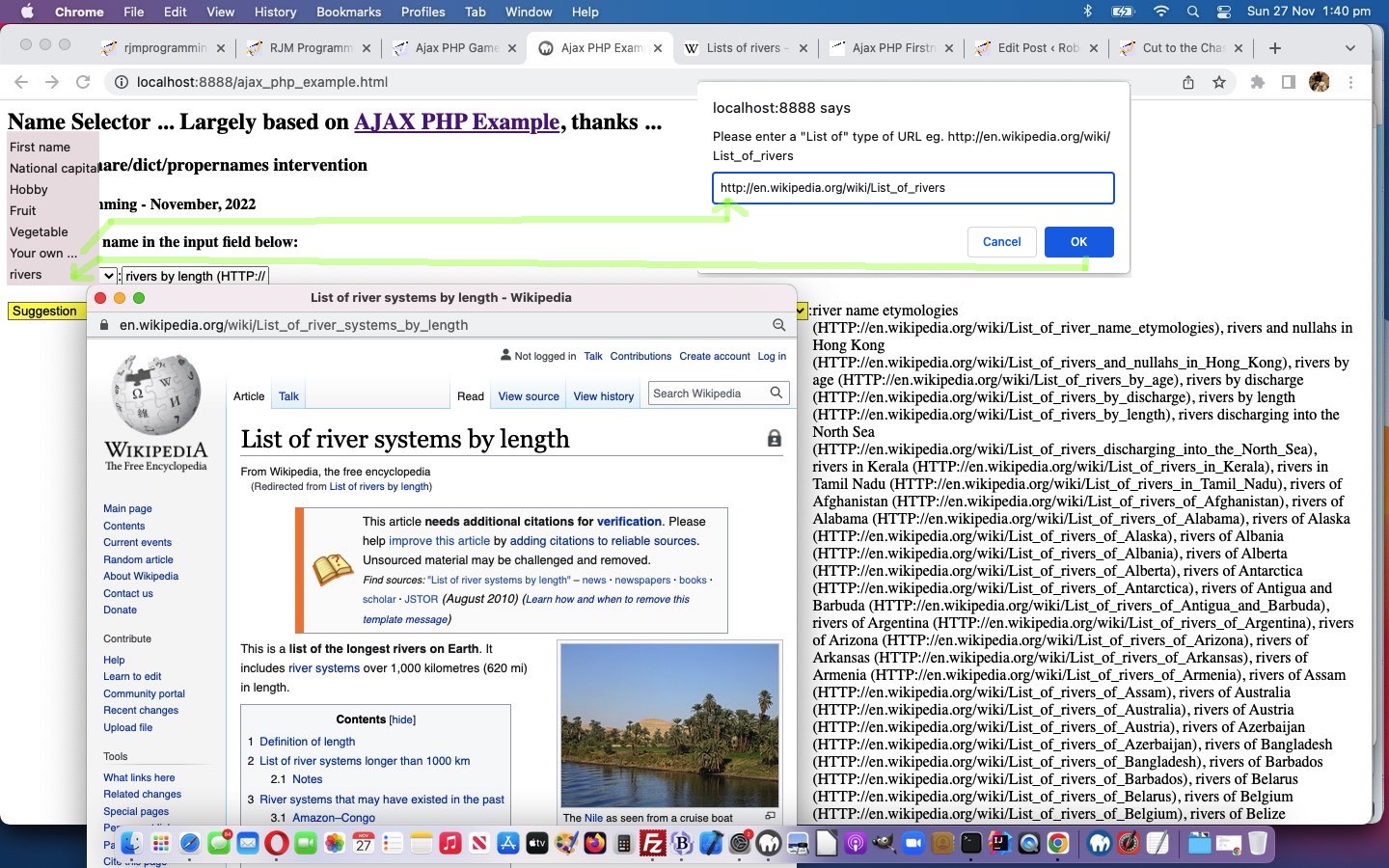
Task: Click the Wikipedia search magnifier icon
Action: [x=776, y=393]
